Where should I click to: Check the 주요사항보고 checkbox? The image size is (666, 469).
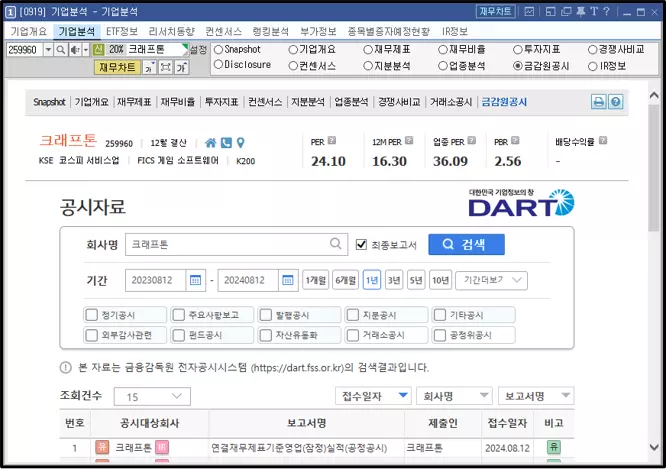(179, 315)
